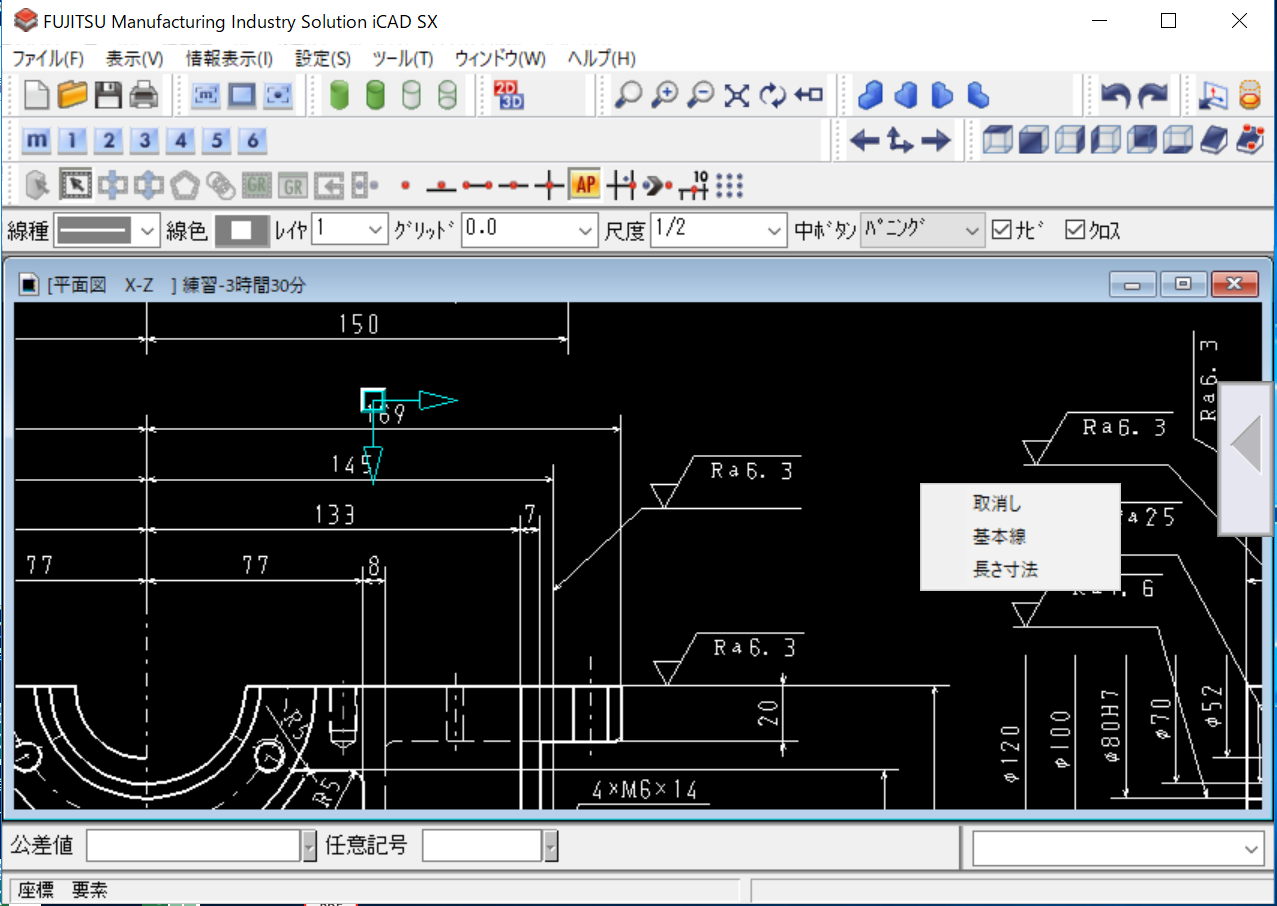This screenshot has height=906, width=1277.
Task: Click the axes arrows icon between the arrows
Action: (x=900, y=141)
